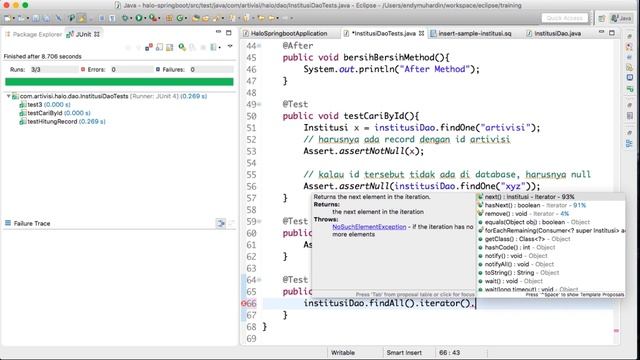The width and height of the screenshot is (640, 360).
Task: Click the Open Perspective icon beside Java
Action: [602, 18]
